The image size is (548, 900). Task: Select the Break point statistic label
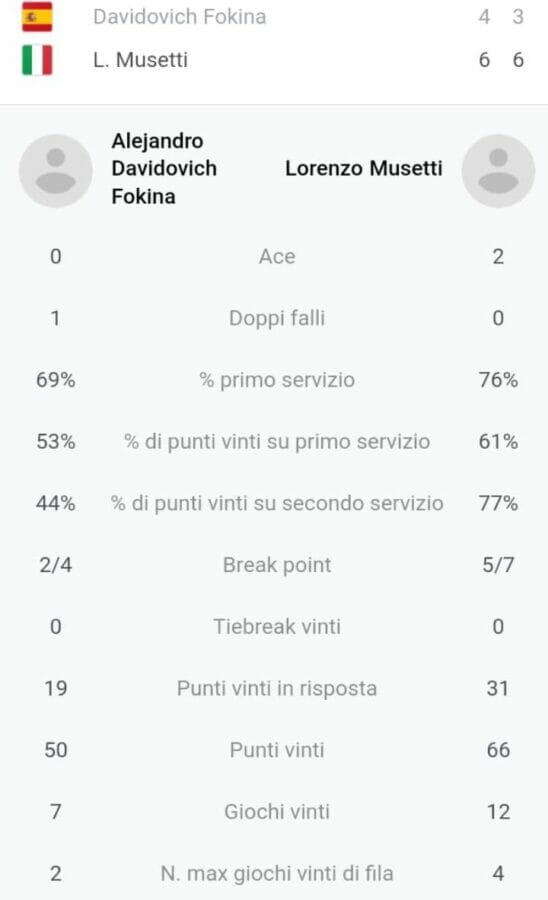(x=277, y=565)
